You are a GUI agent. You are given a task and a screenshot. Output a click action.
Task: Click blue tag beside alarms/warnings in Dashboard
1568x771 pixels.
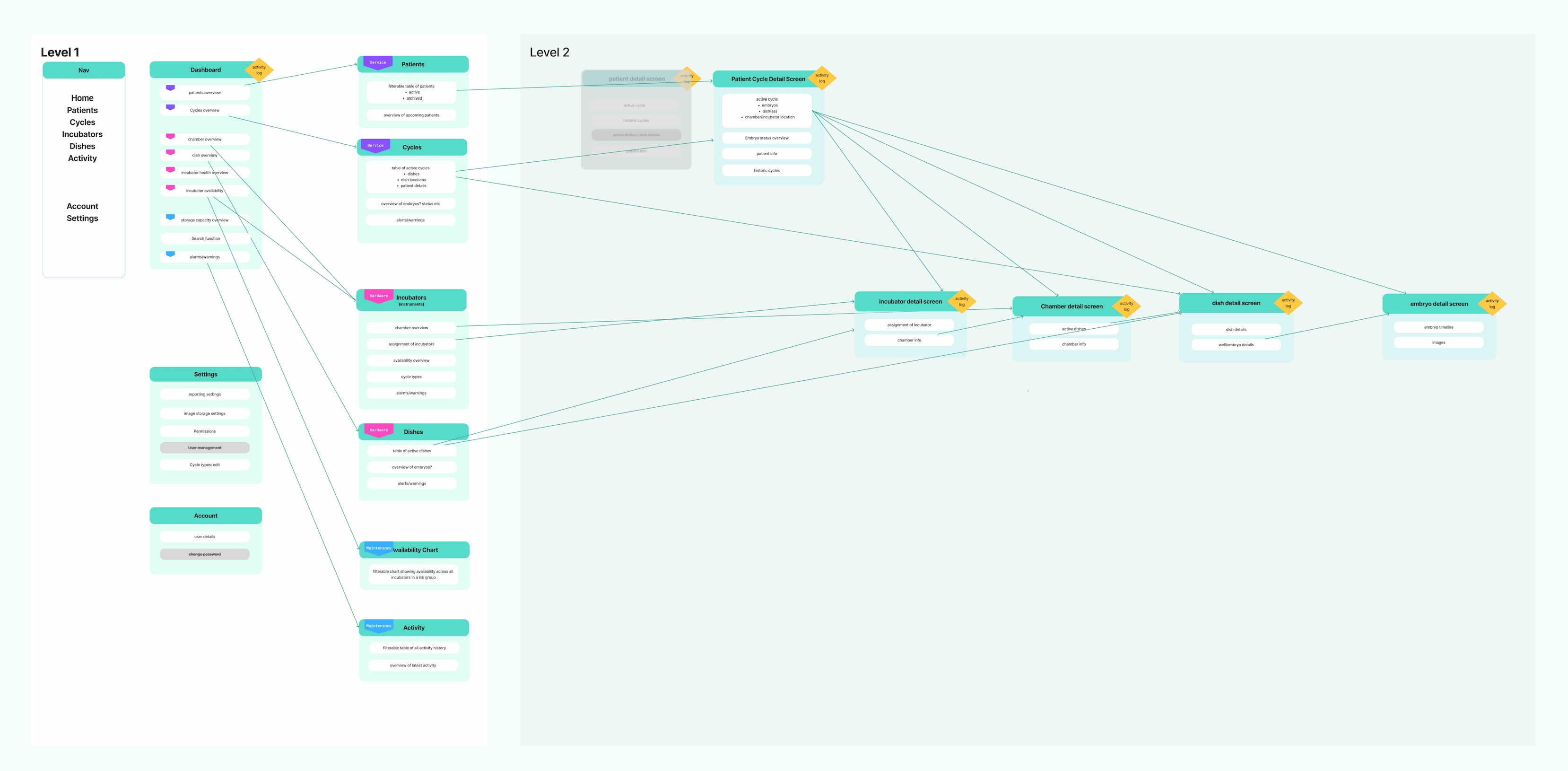tap(170, 254)
